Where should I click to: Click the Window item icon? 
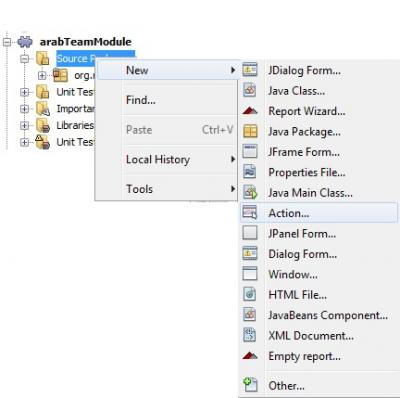coord(250,274)
